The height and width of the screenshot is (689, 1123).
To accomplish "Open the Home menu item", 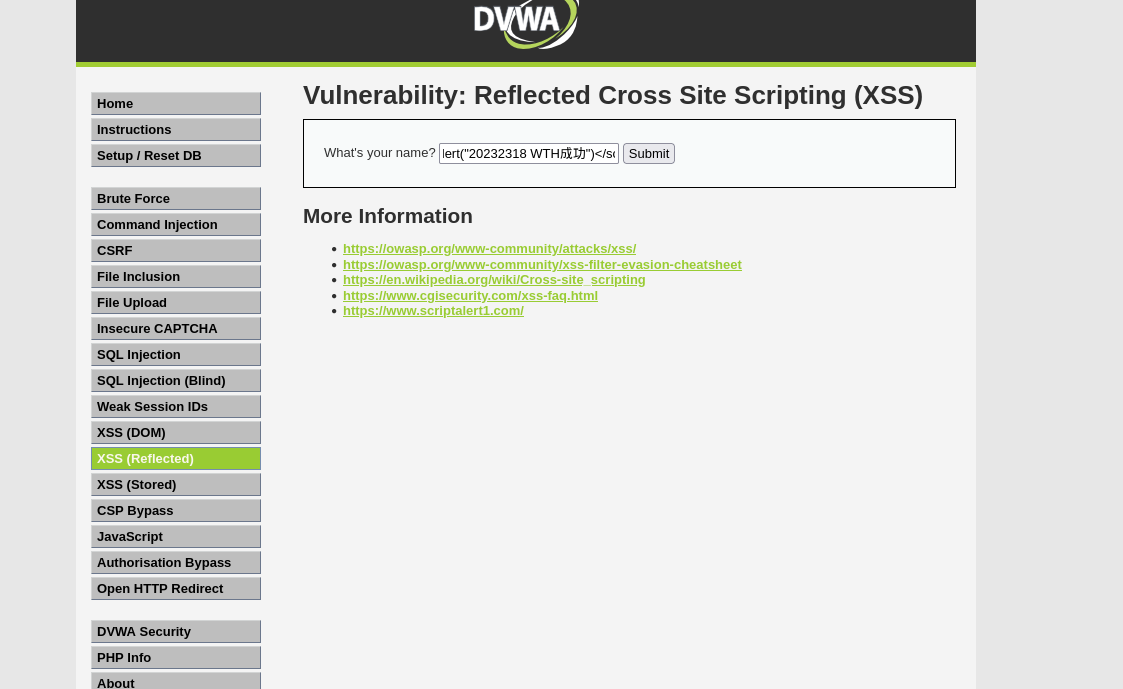I will tap(175, 103).
